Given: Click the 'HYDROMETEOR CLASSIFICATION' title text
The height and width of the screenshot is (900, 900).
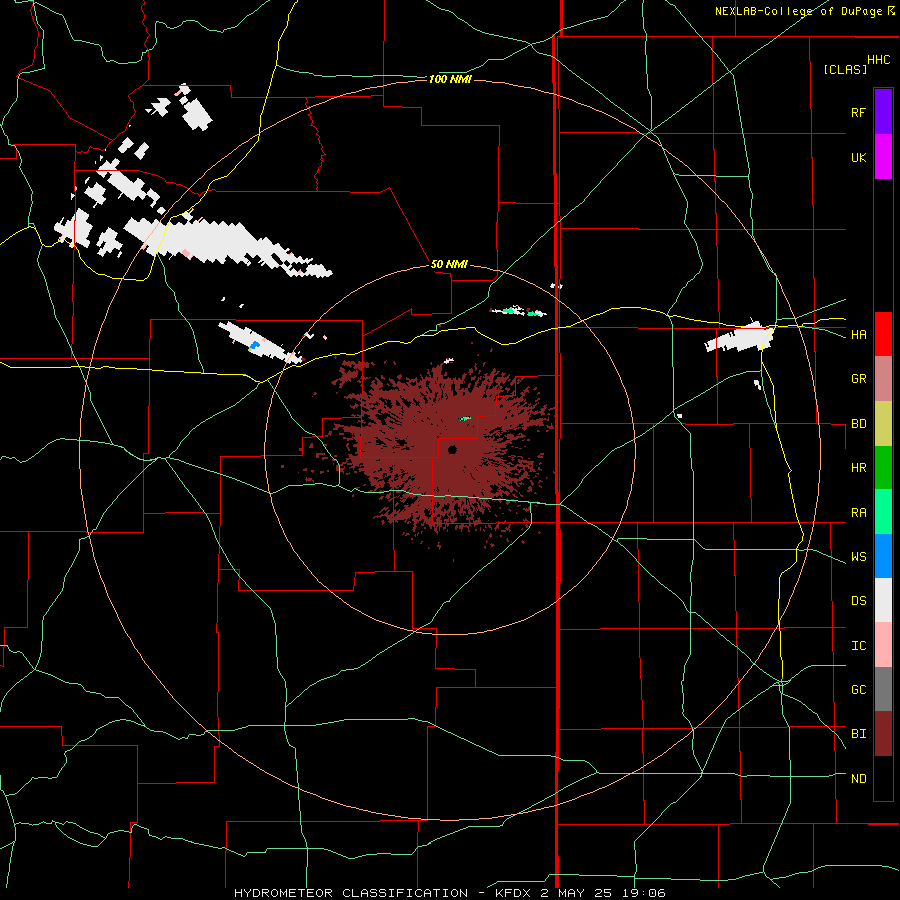Looking at the screenshot, I should click(351, 893).
